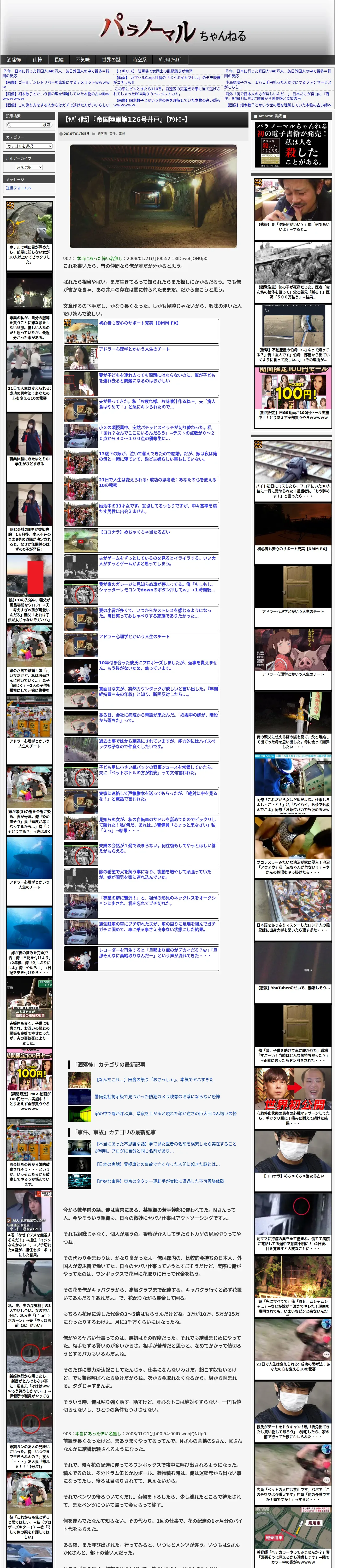The height and width of the screenshot is (1568, 356).
Task: Open the tunnel header image of the article
Action: click(x=153, y=196)
